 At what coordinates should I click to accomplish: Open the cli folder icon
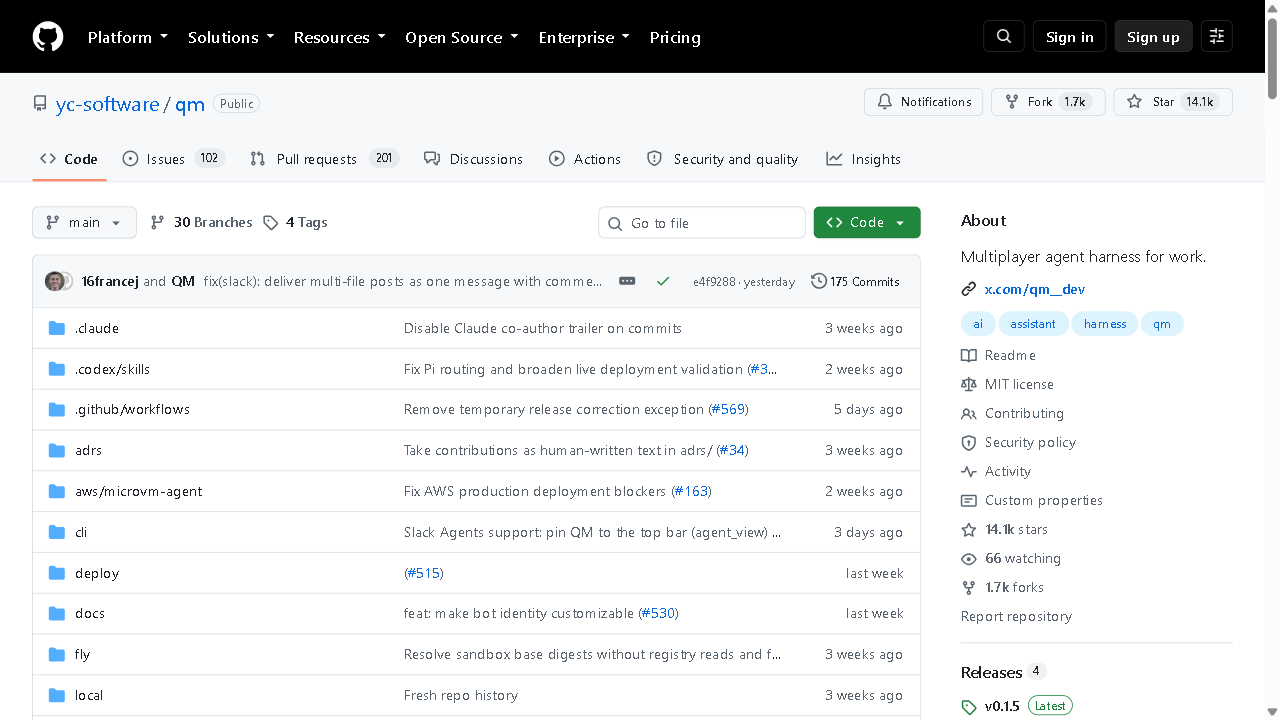click(57, 532)
